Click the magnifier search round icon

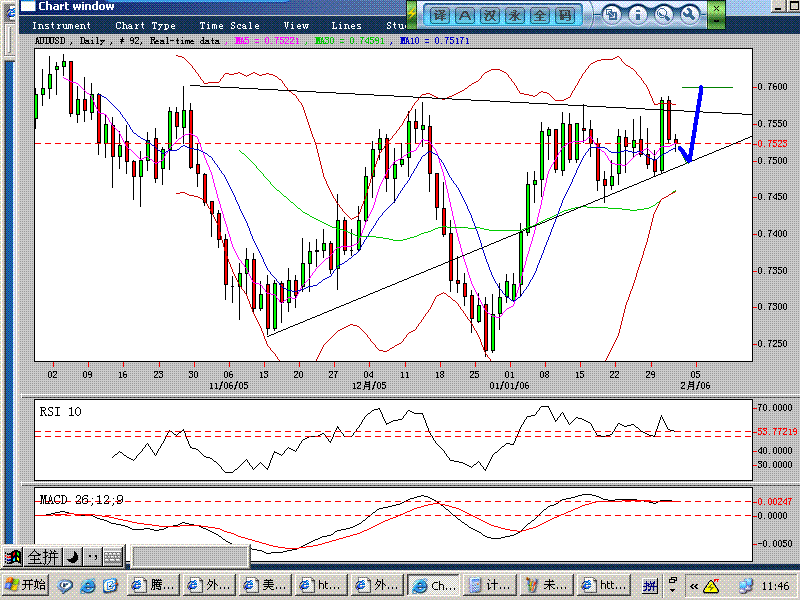pyautogui.click(x=663, y=14)
